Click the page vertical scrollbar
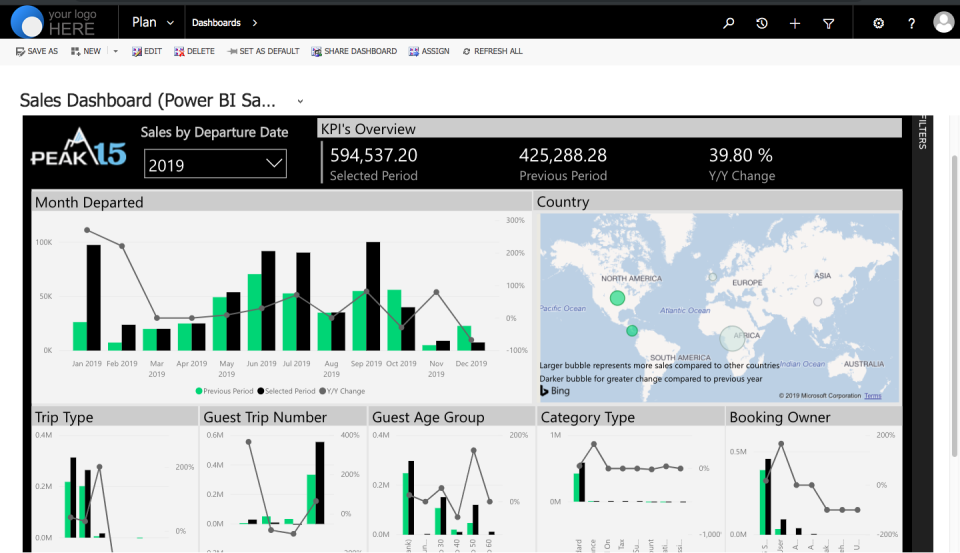This screenshot has width=960, height=553. (x=954, y=306)
